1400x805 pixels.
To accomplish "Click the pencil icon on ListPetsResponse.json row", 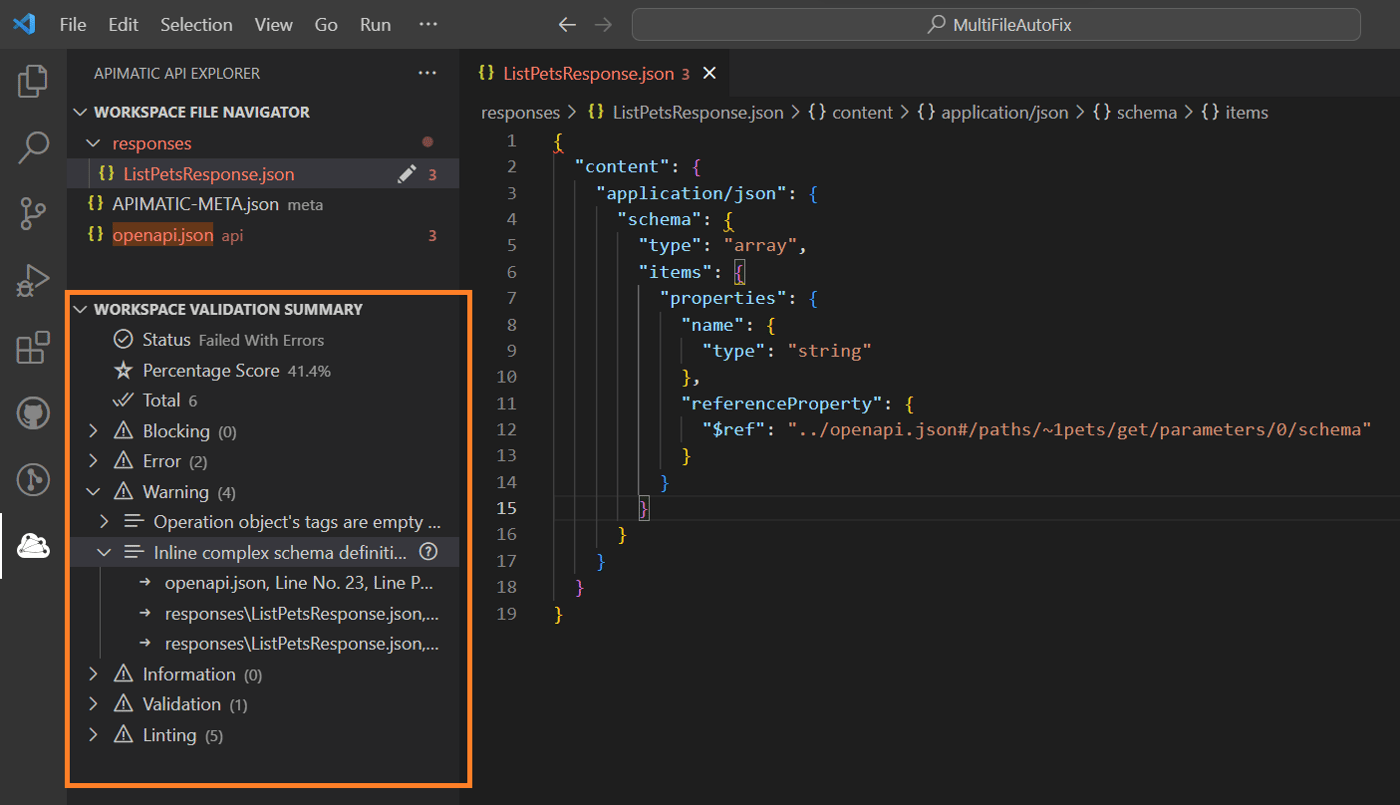I will pos(406,174).
